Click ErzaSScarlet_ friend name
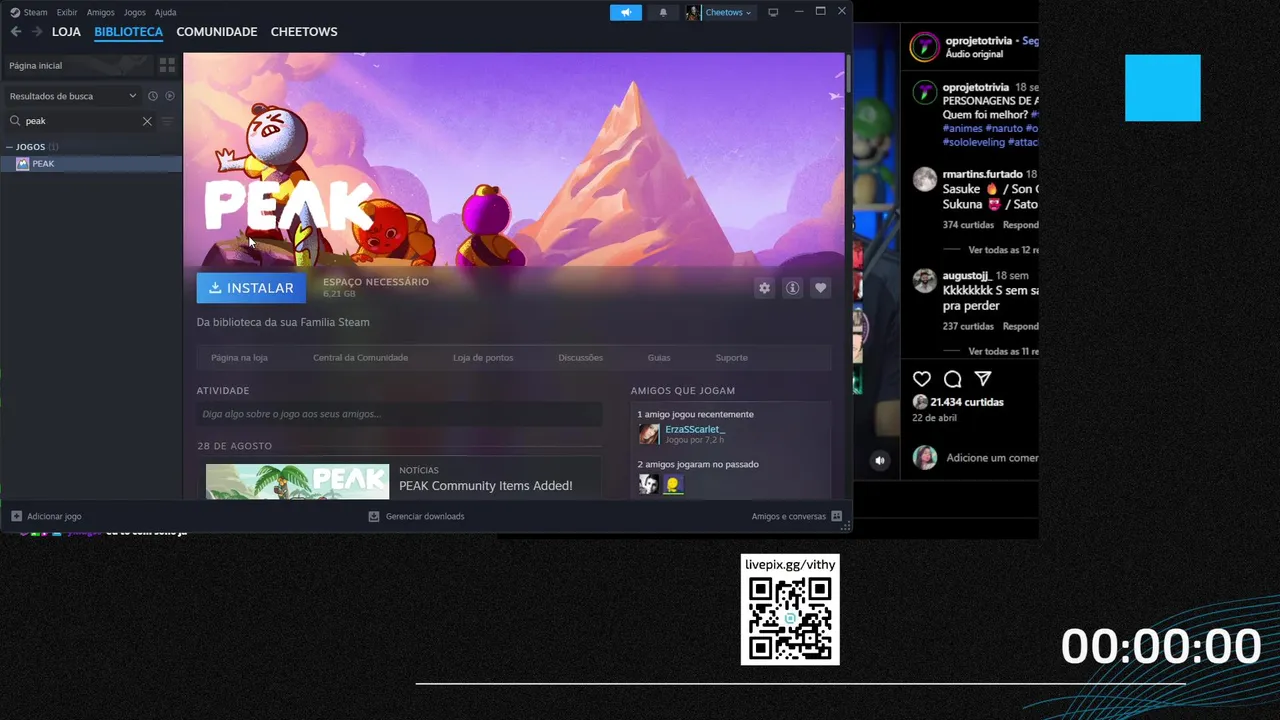1280x720 pixels. point(695,429)
